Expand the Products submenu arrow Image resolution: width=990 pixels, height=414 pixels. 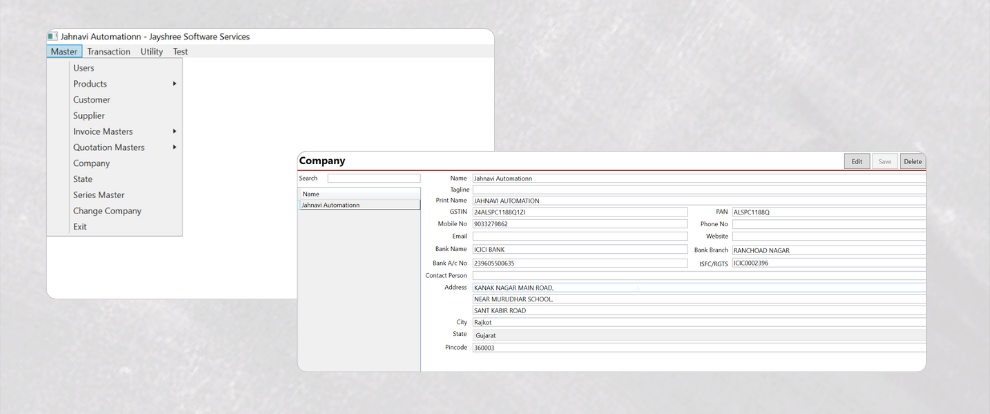pyautogui.click(x=174, y=84)
